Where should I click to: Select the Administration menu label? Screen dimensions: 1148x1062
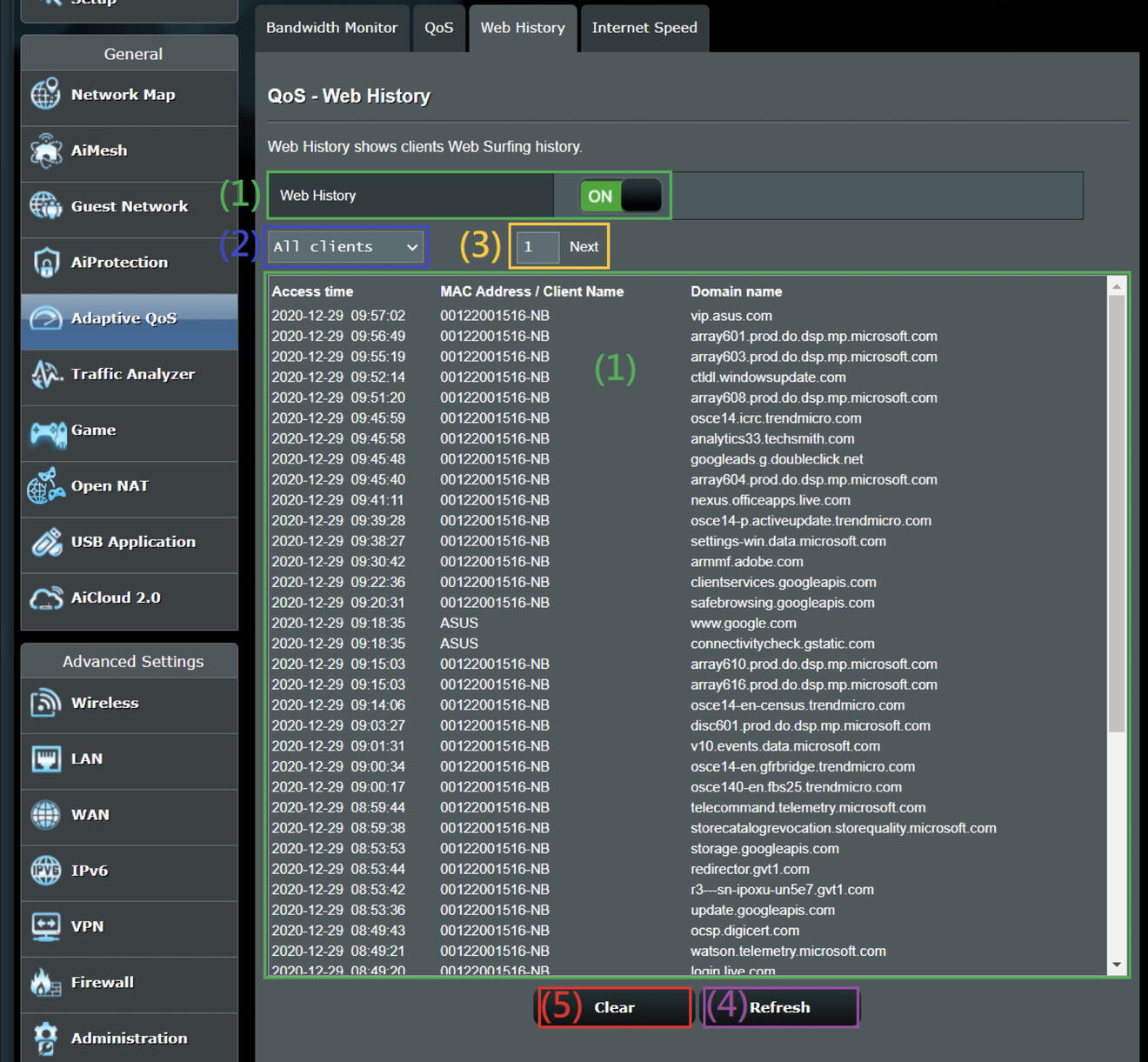point(129,1039)
